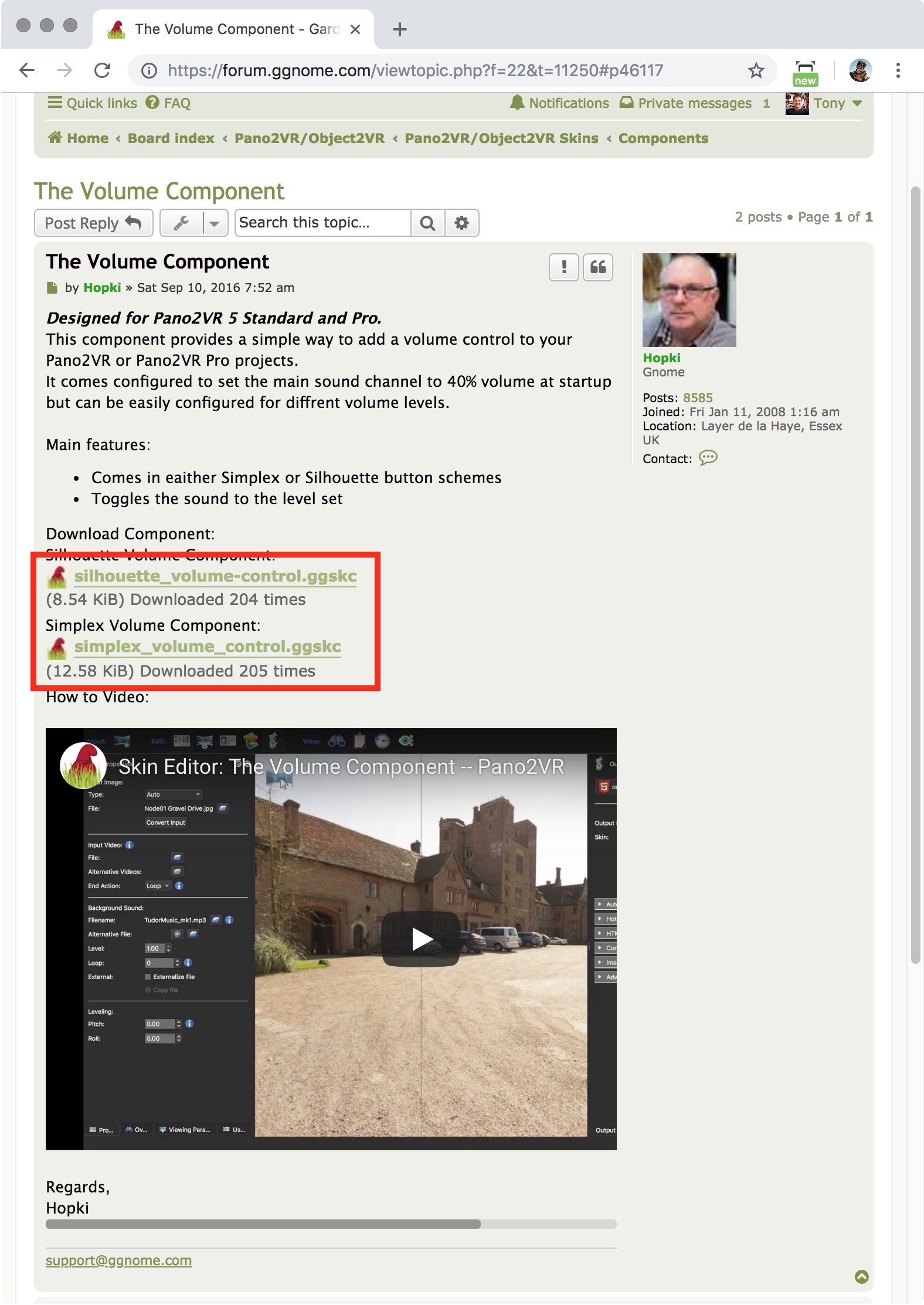
Task: Open Type Auto dropdown in video
Action: pyautogui.click(x=174, y=794)
